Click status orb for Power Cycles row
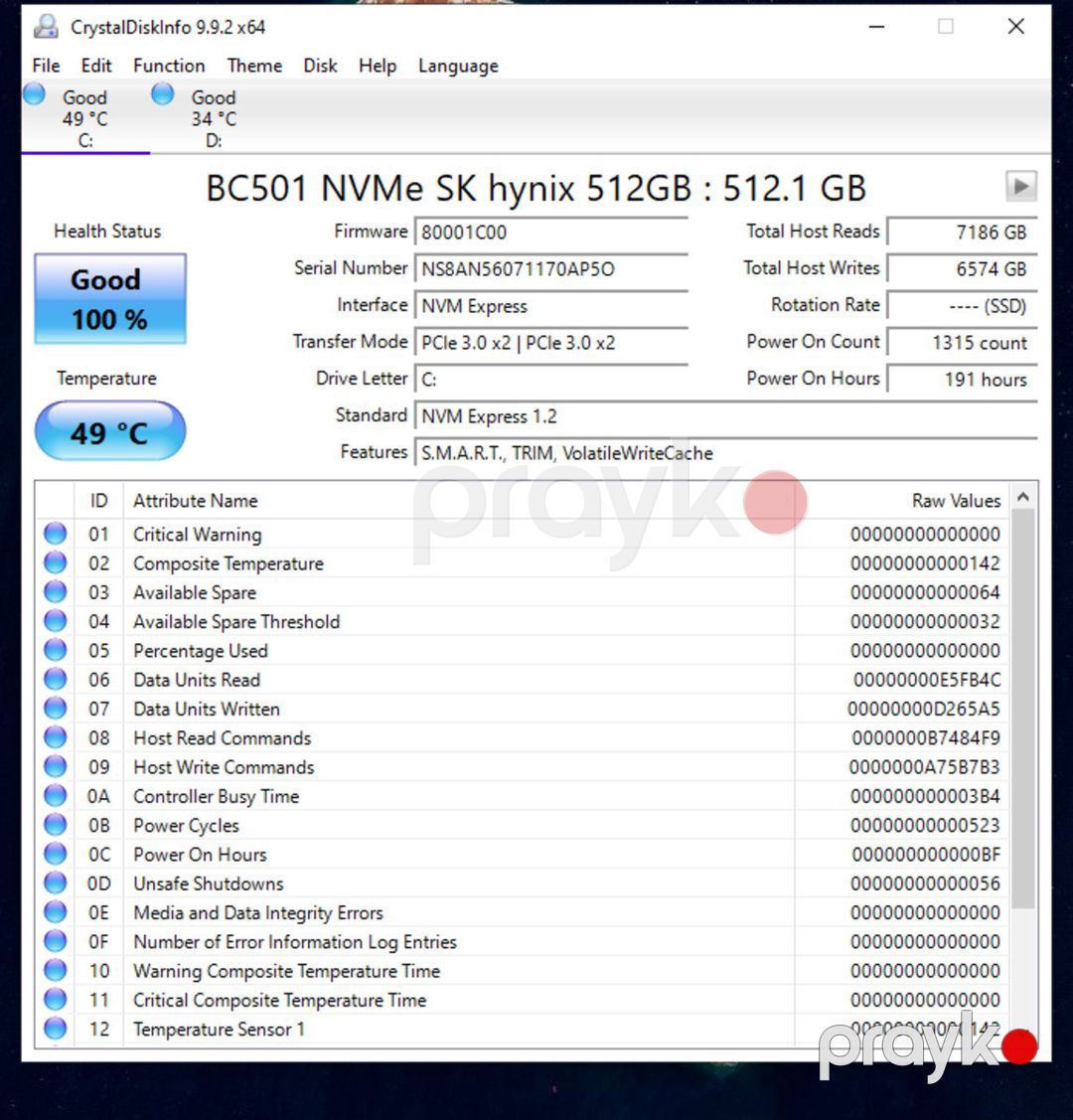 pyautogui.click(x=55, y=825)
